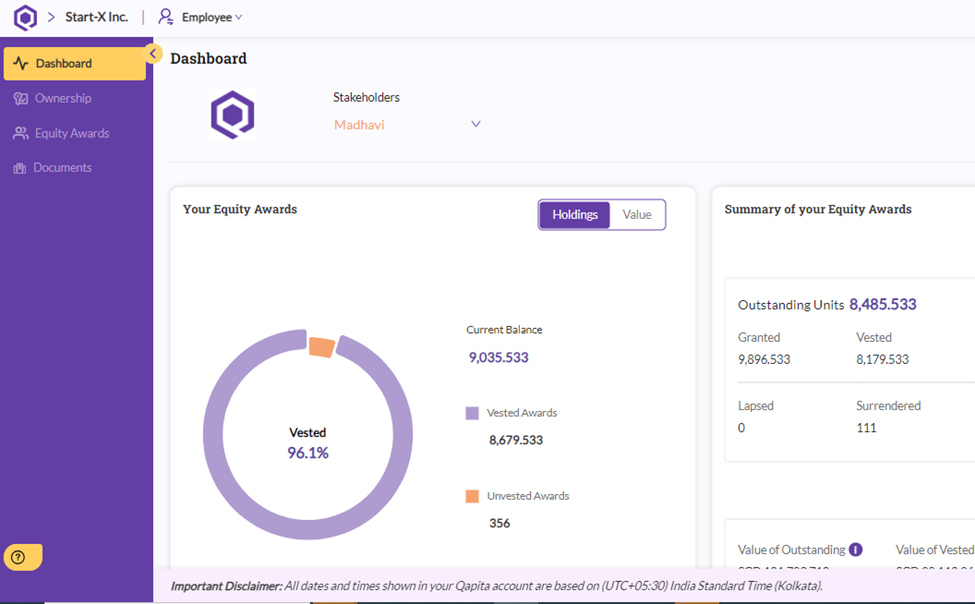Click the Employee role user icon
Screen dimensions: 975x604
click(166, 17)
